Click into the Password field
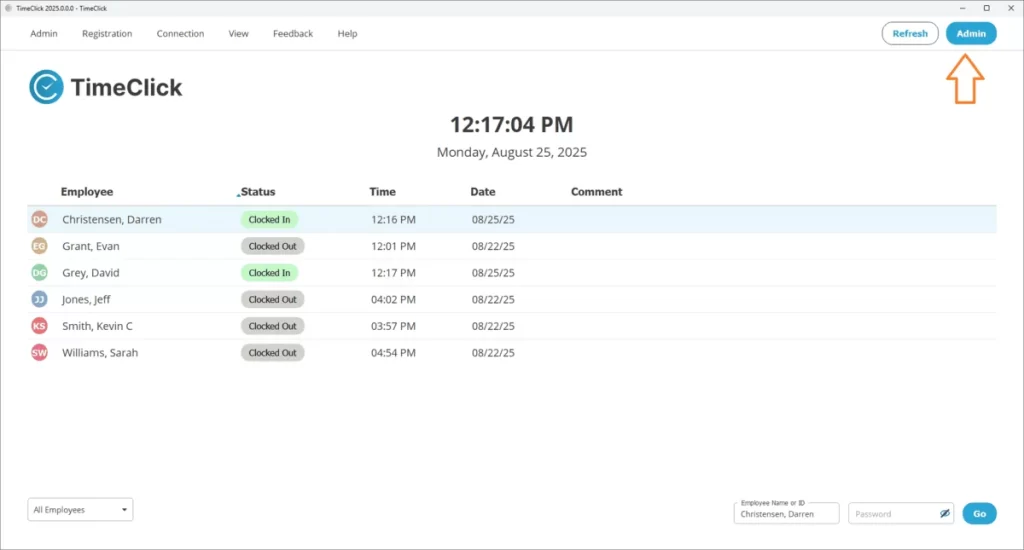This screenshot has width=1024, height=550. (x=890, y=514)
